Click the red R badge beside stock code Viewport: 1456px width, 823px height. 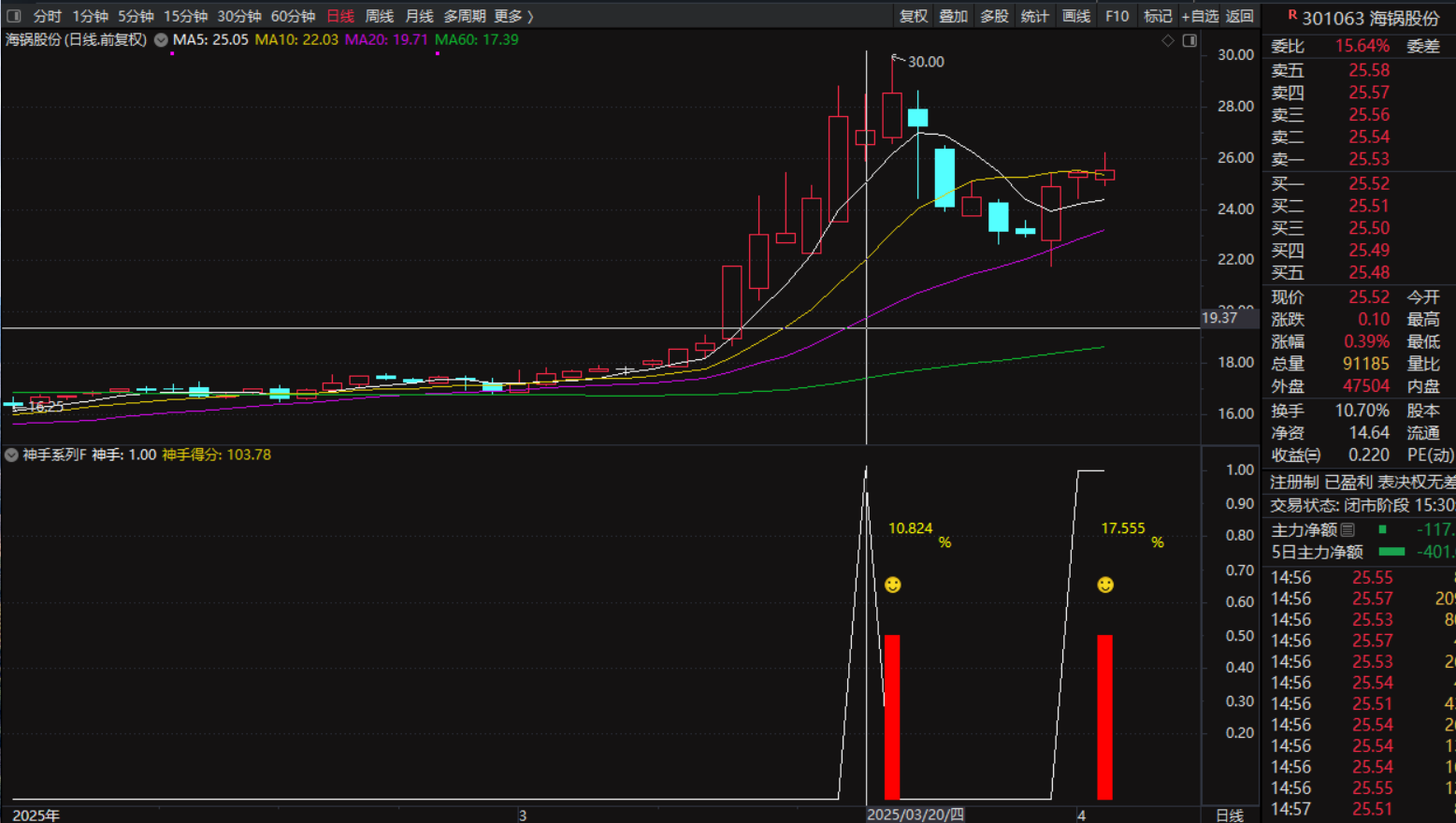tap(1292, 15)
